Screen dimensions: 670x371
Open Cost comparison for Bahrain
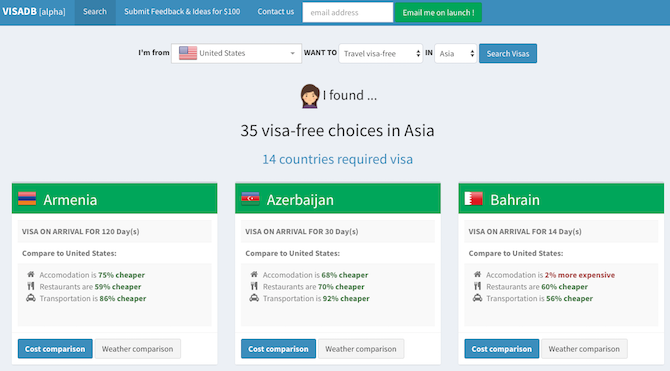coord(501,349)
